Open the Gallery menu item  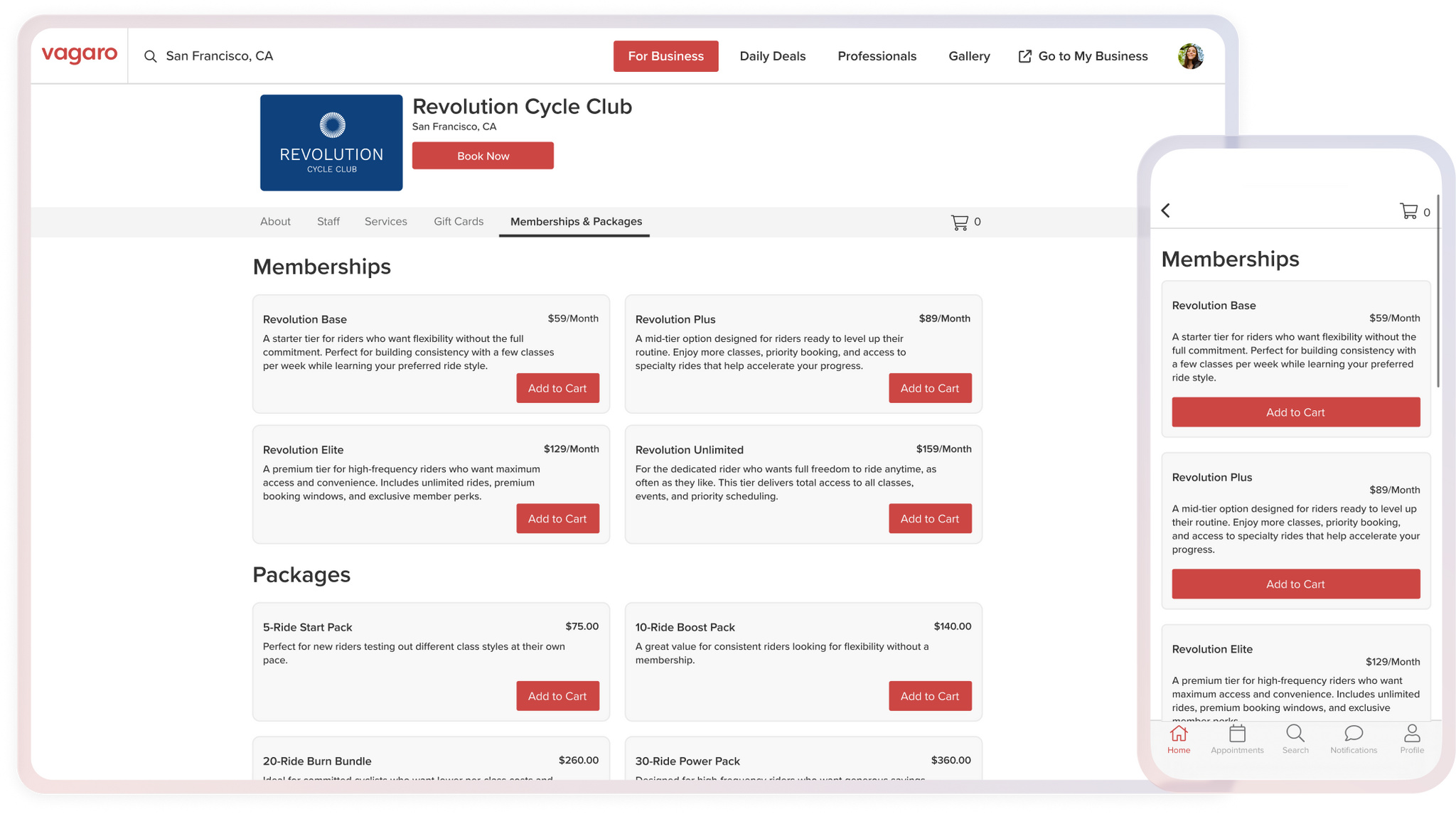click(x=969, y=56)
